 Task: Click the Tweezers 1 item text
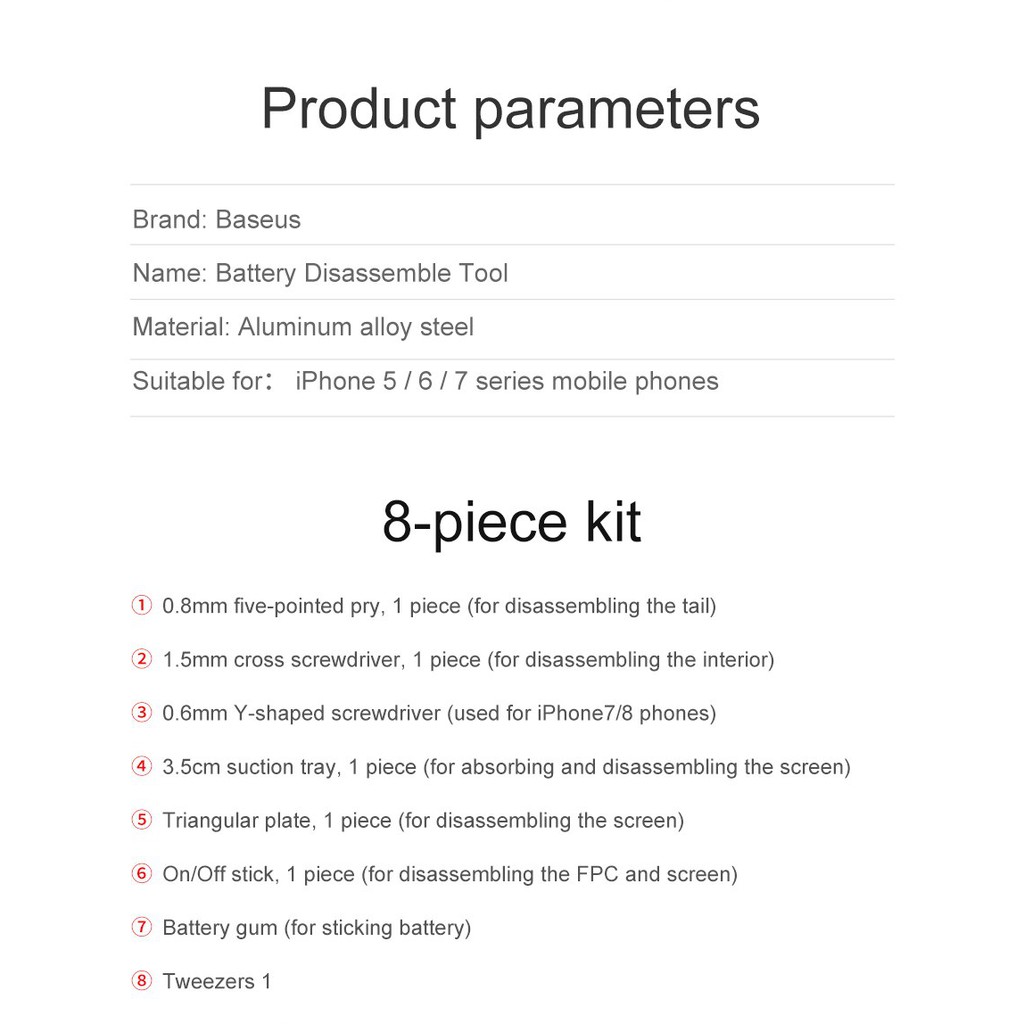(217, 982)
